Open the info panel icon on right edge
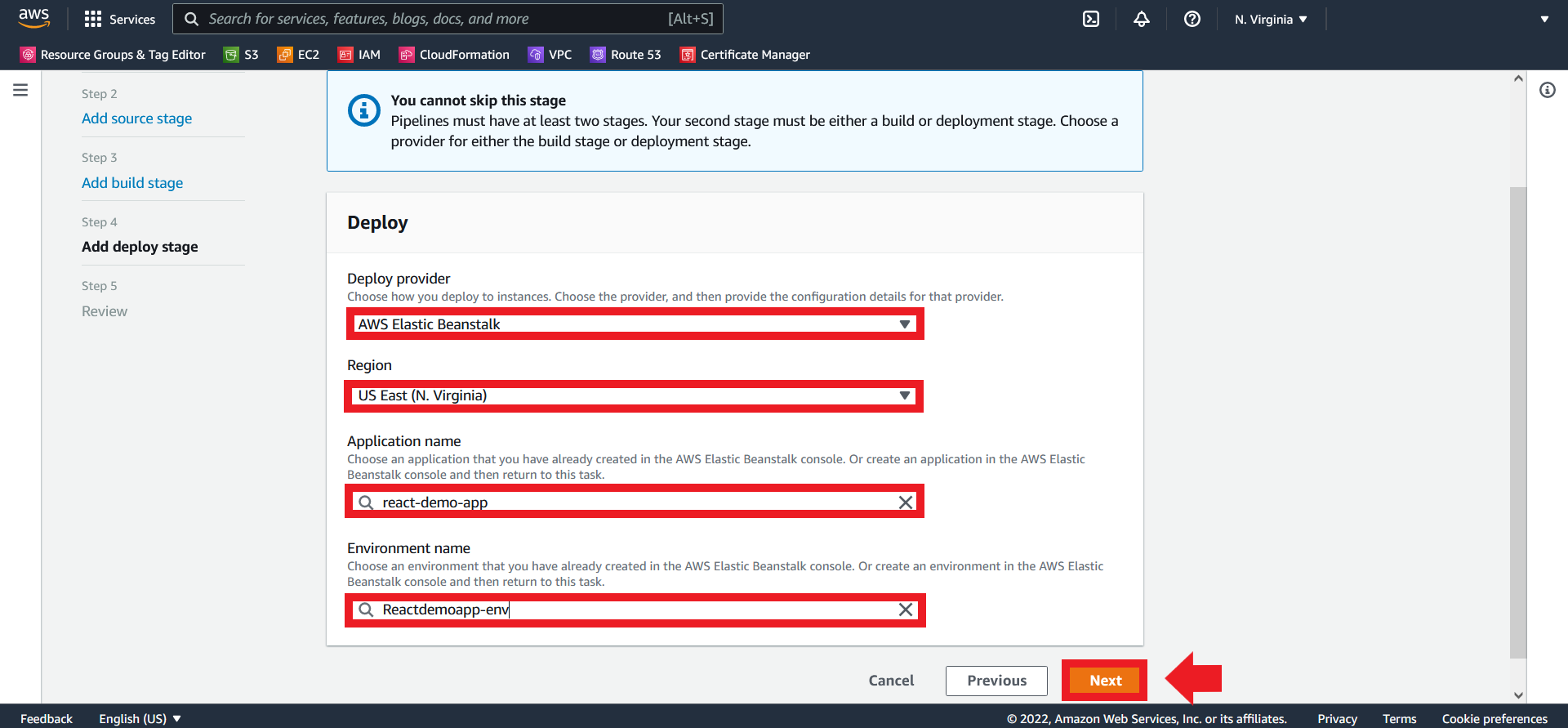The image size is (1568, 728). [x=1548, y=90]
